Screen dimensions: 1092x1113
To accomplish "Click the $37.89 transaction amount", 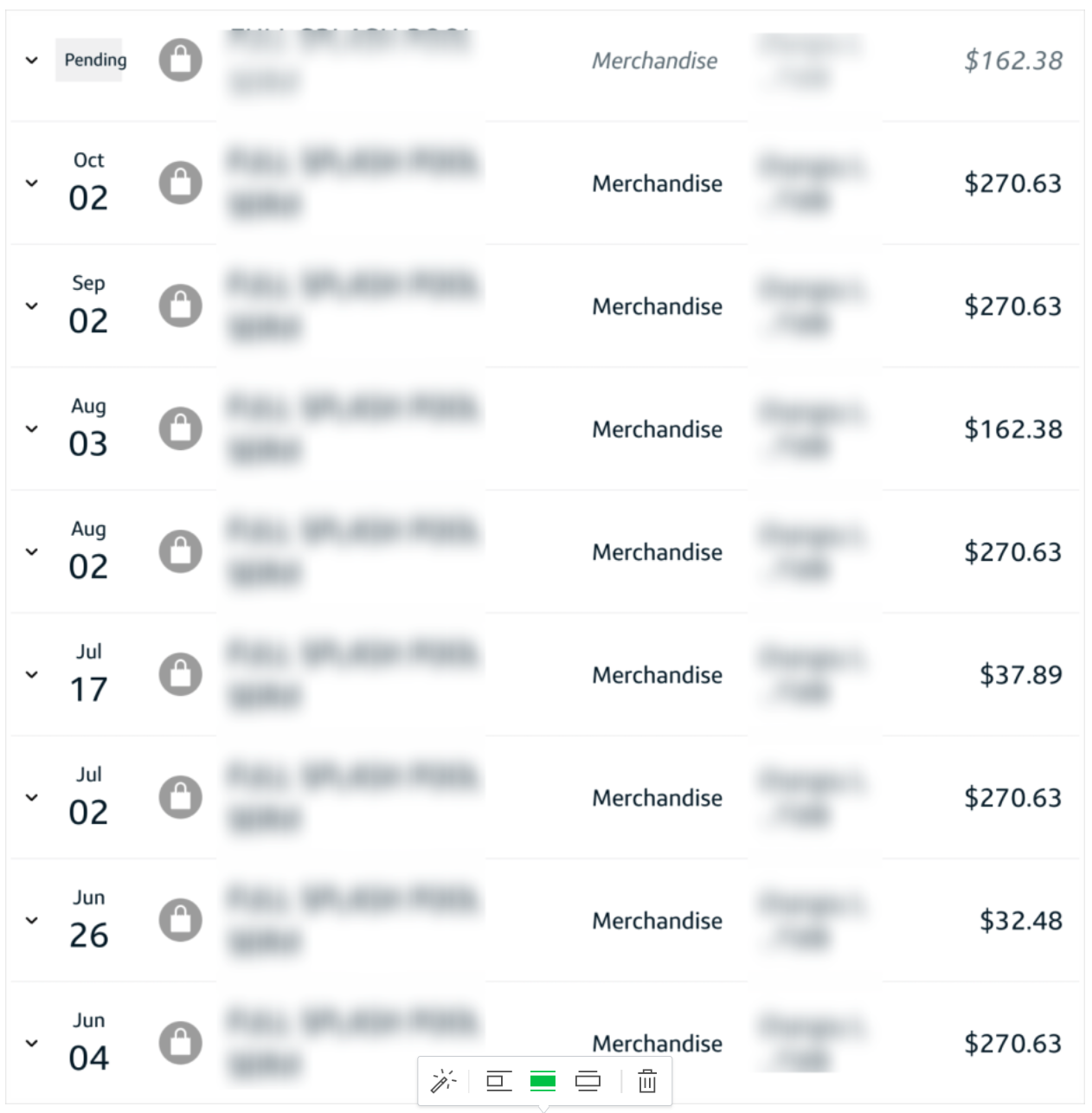I will (1021, 674).
